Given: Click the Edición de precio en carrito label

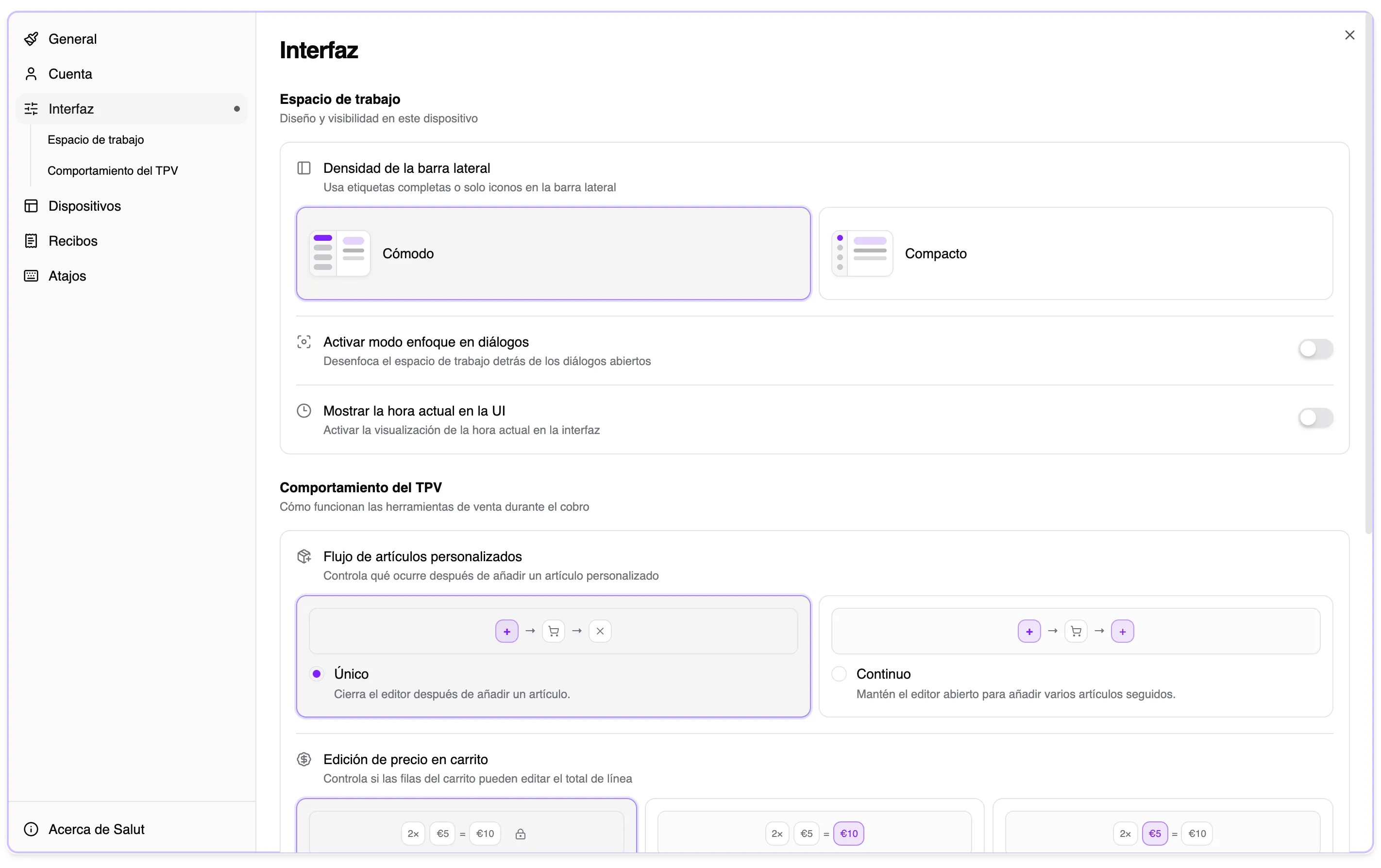Looking at the screenshot, I should coord(405,759).
